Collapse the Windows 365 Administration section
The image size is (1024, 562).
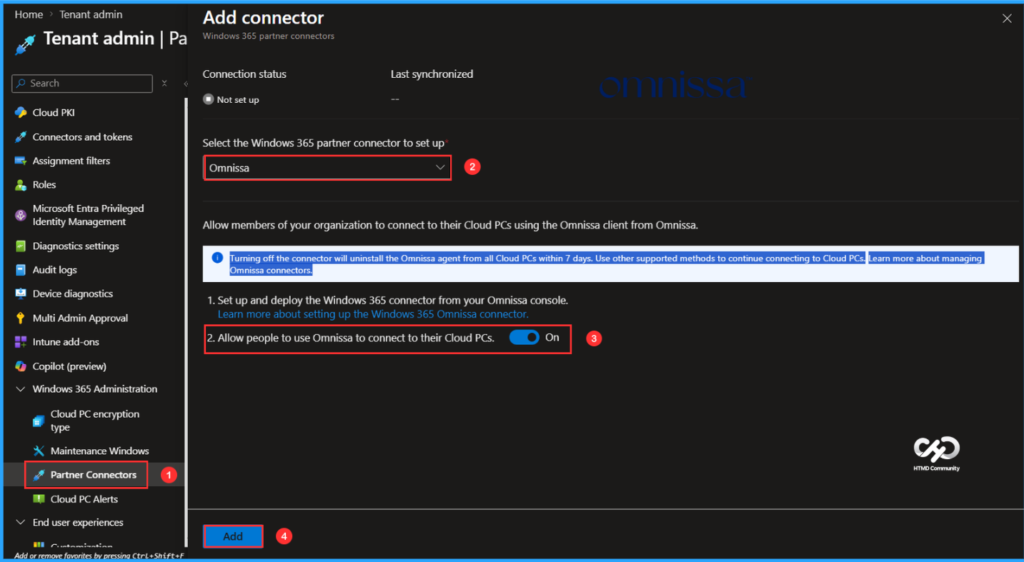point(20,389)
